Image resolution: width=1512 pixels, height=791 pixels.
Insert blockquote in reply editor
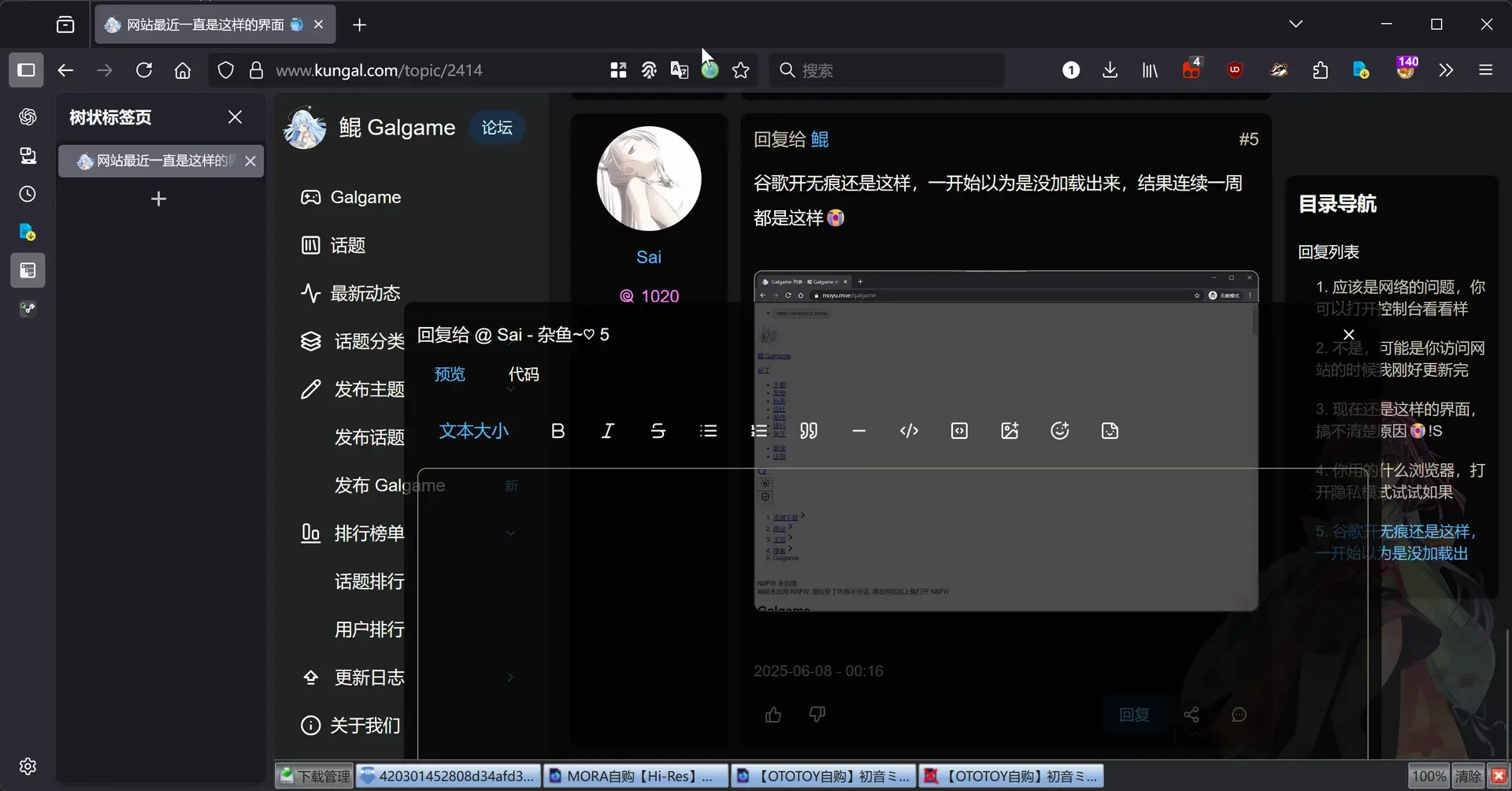pyautogui.click(x=809, y=431)
